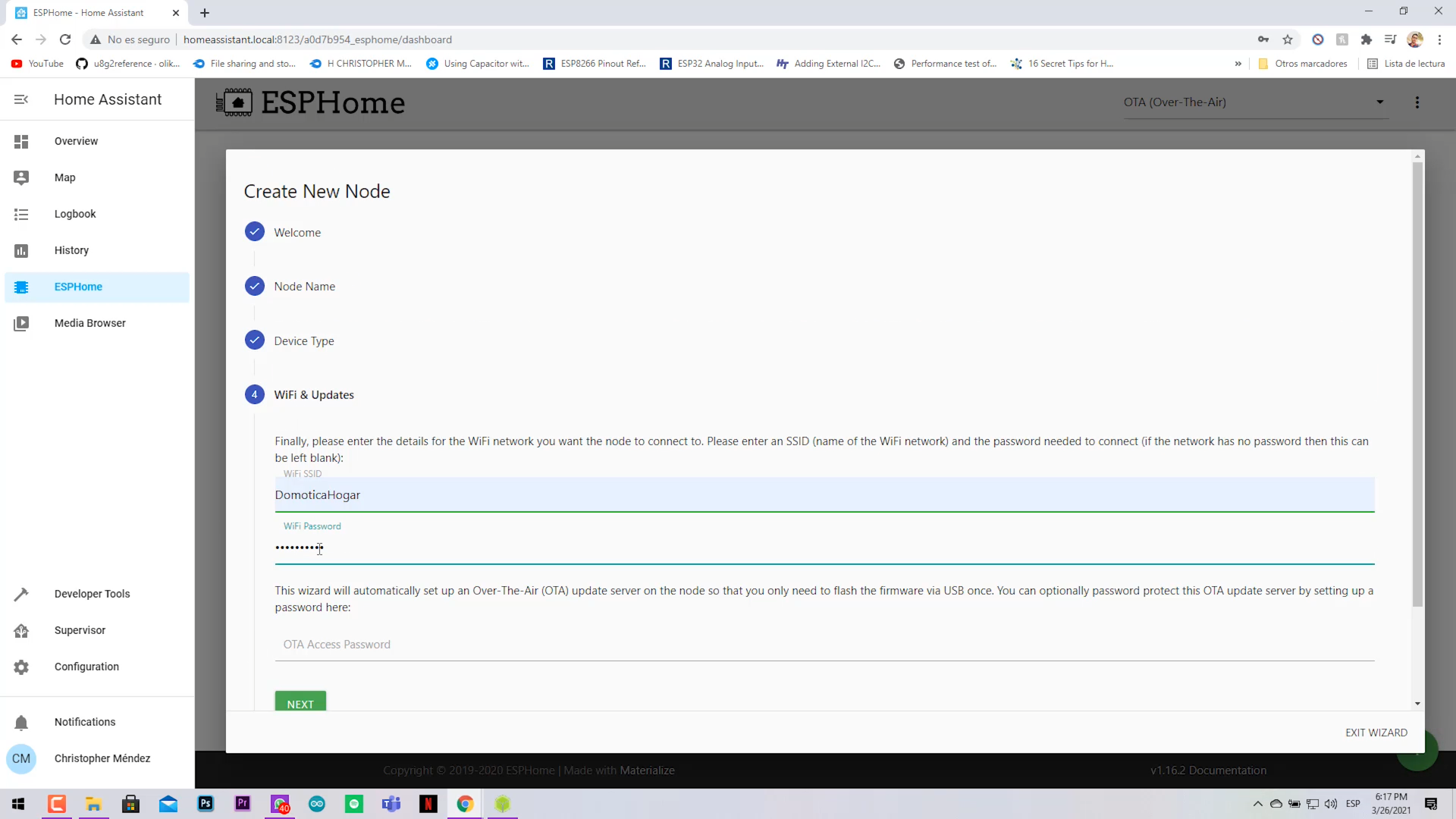
Task: Focus the WiFi SSID field
Action: pos(824,495)
